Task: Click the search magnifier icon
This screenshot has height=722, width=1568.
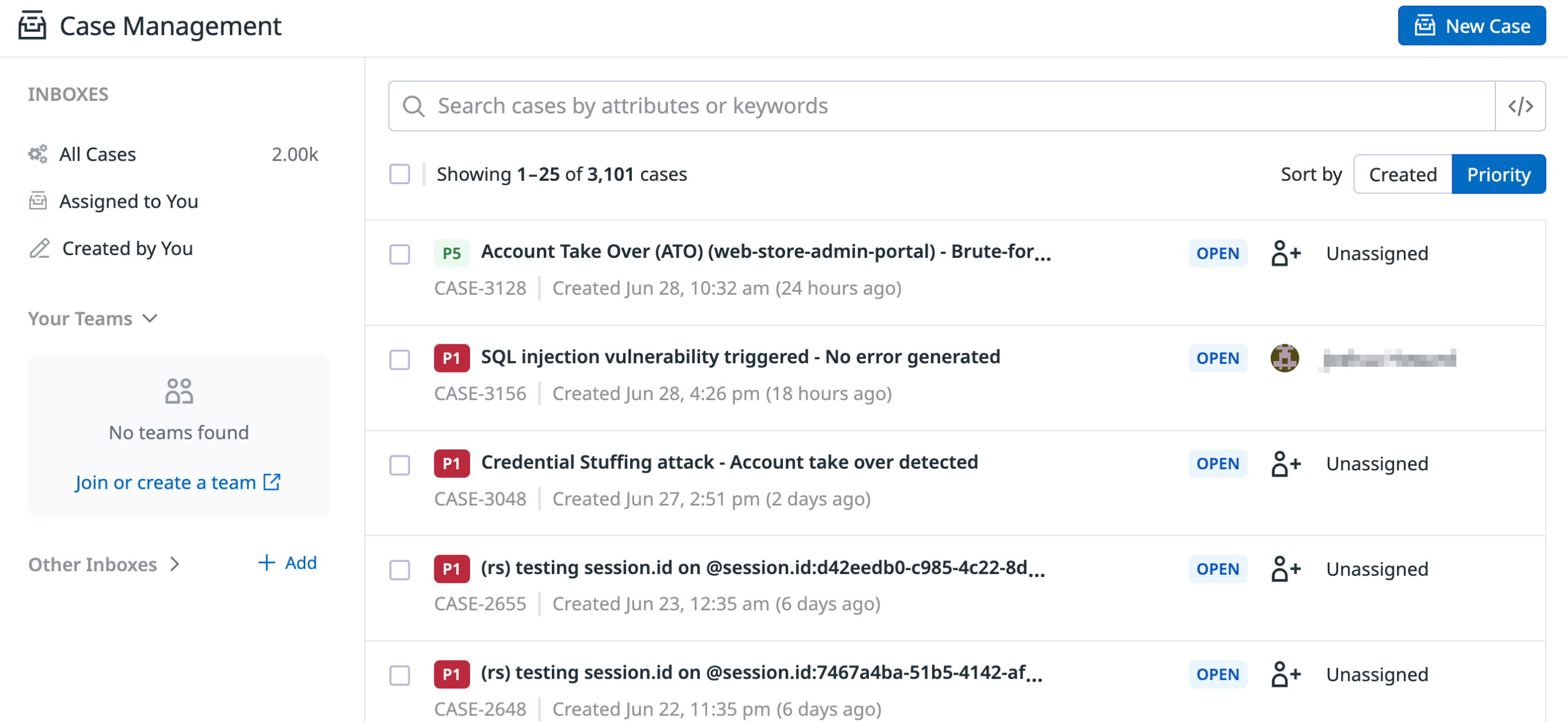Action: (x=414, y=105)
